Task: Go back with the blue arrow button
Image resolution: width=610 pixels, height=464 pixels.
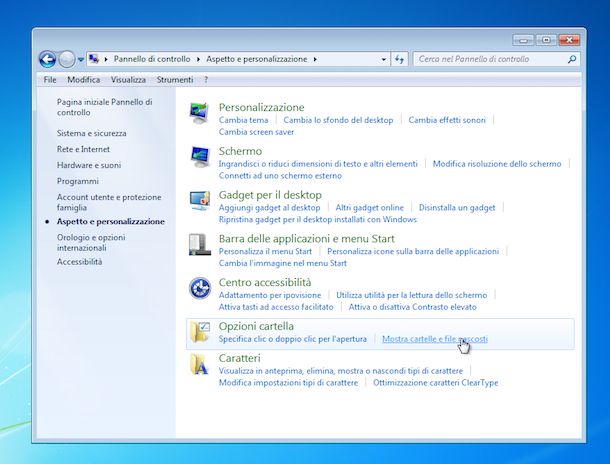Action: (48, 59)
